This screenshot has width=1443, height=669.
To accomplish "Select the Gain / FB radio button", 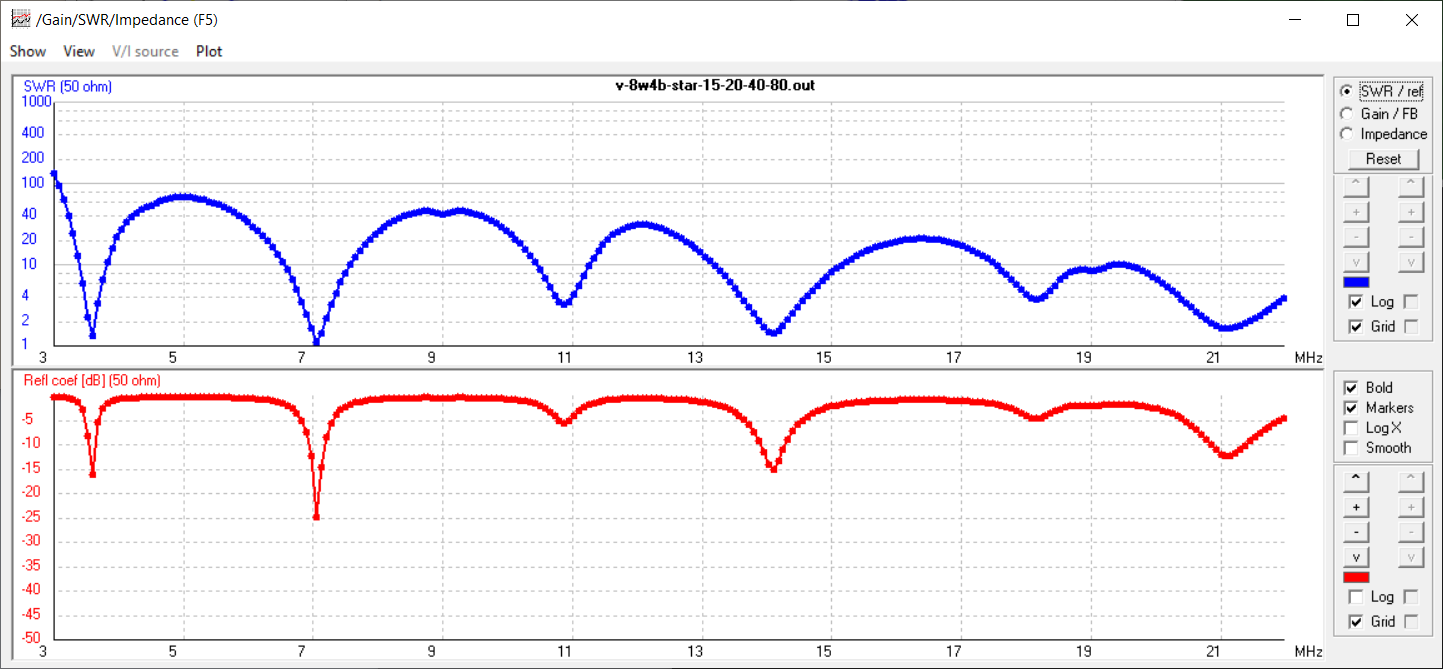I will [1346, 114].
